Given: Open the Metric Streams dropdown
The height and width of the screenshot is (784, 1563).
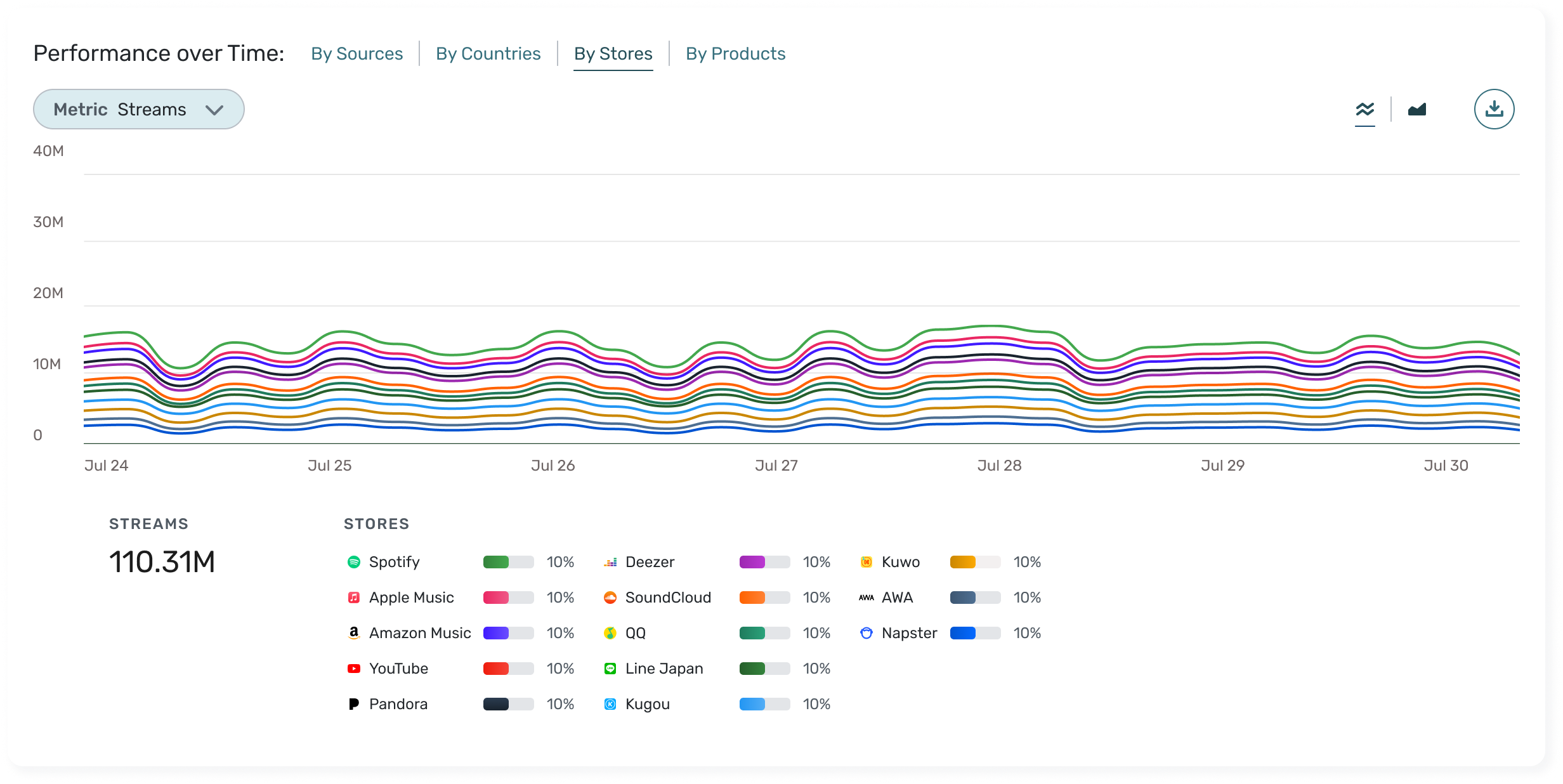Looking at the screenshot, I should (x=138, y=109).
